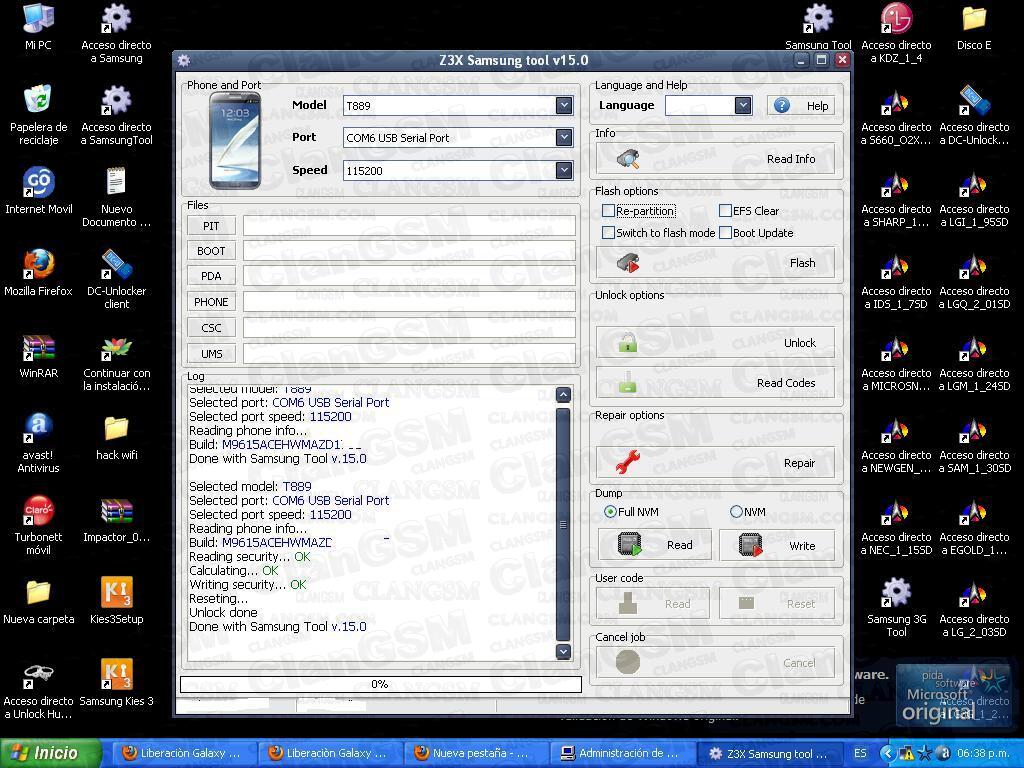Open the Model dropdown showing T889
1024x768 pixels.
(564, 105)
